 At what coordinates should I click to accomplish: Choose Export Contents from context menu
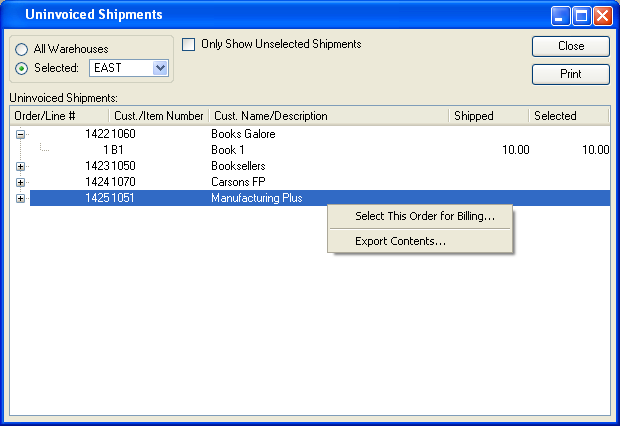pyautogui.click(x=420, y=241)
